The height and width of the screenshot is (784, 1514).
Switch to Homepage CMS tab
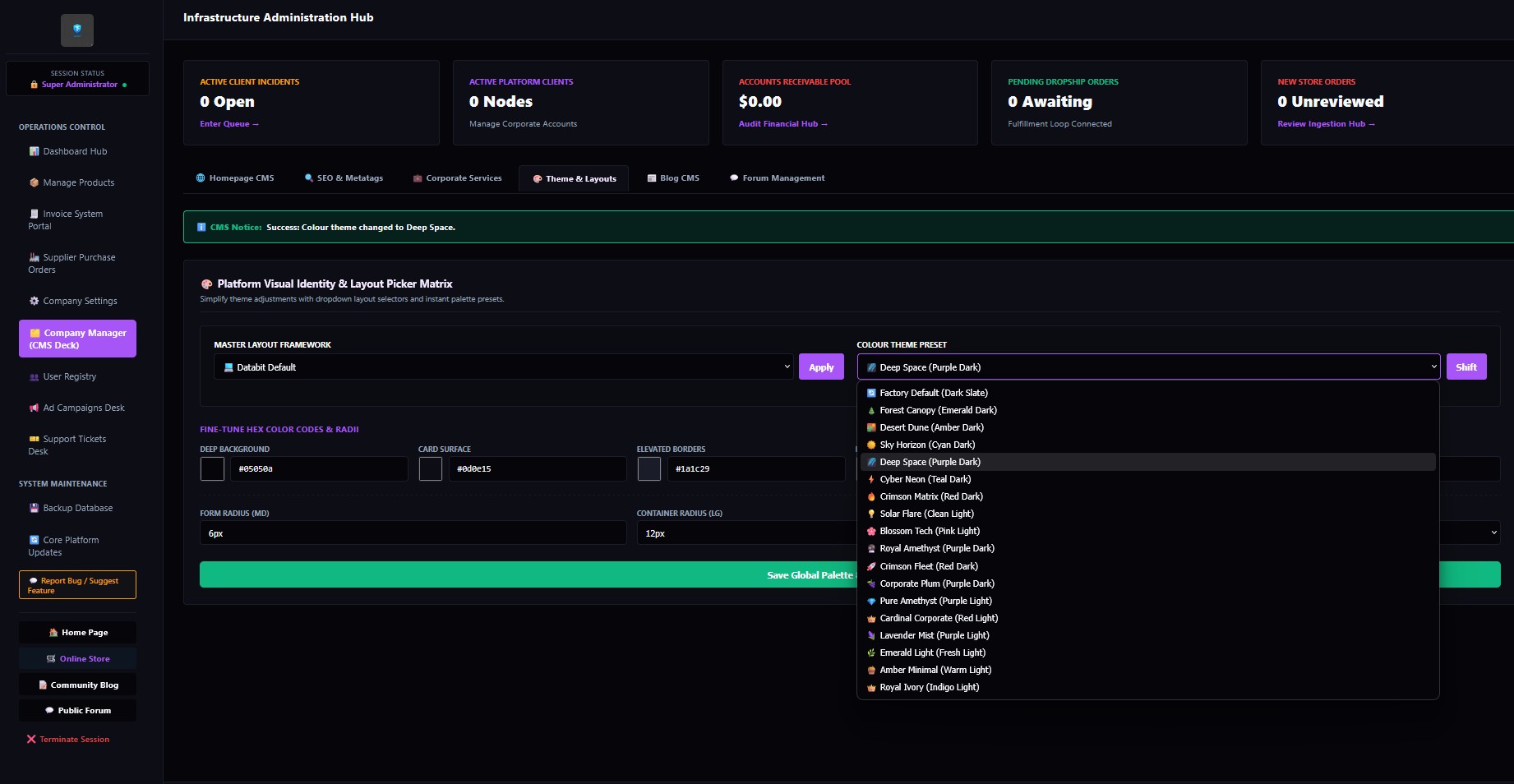[x=235, y=178]
